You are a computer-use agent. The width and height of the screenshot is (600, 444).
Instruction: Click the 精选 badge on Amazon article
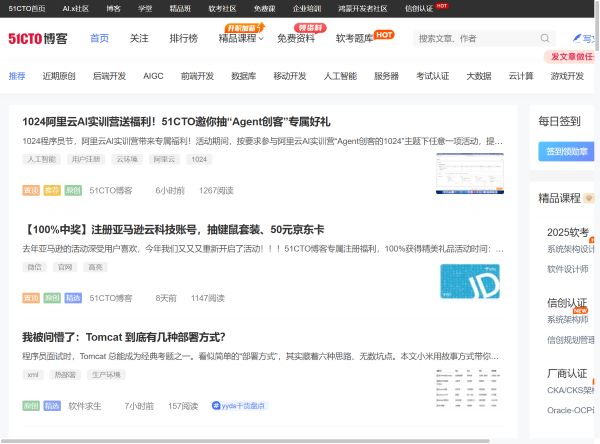(x=73, y=298)
